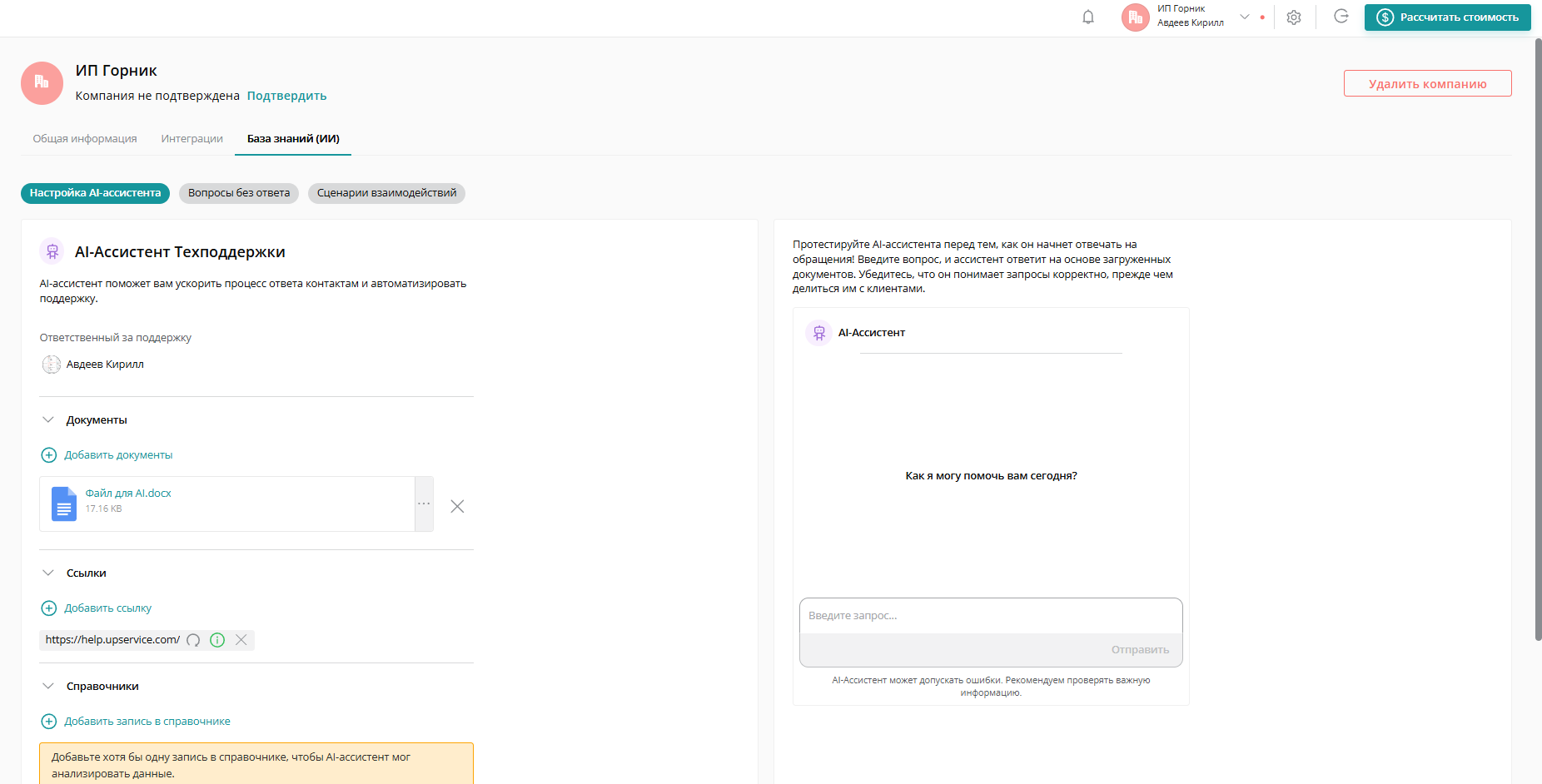Image resolution: width=1542 pixels, height=784 pixels.
Task: Switch to Интеграции tab
Action: click(x=192, y=139)
